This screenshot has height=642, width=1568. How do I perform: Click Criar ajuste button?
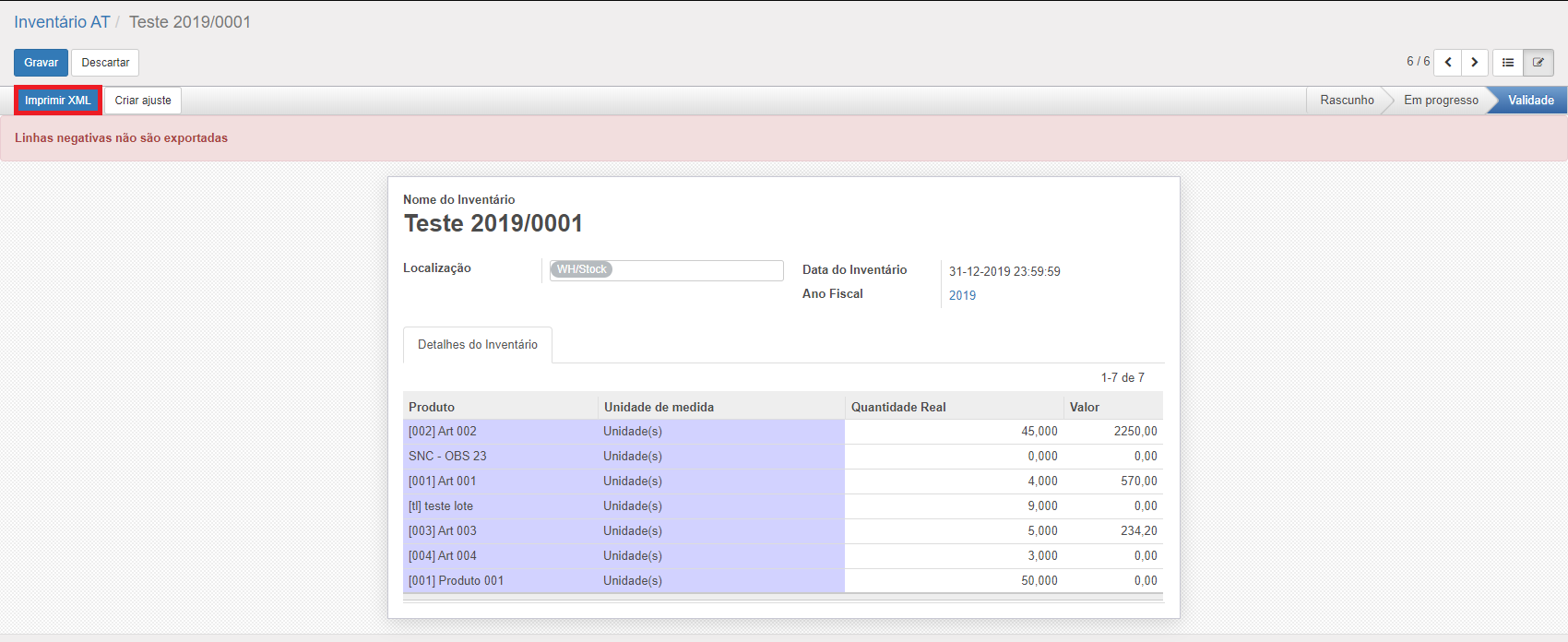click(143, 101)
